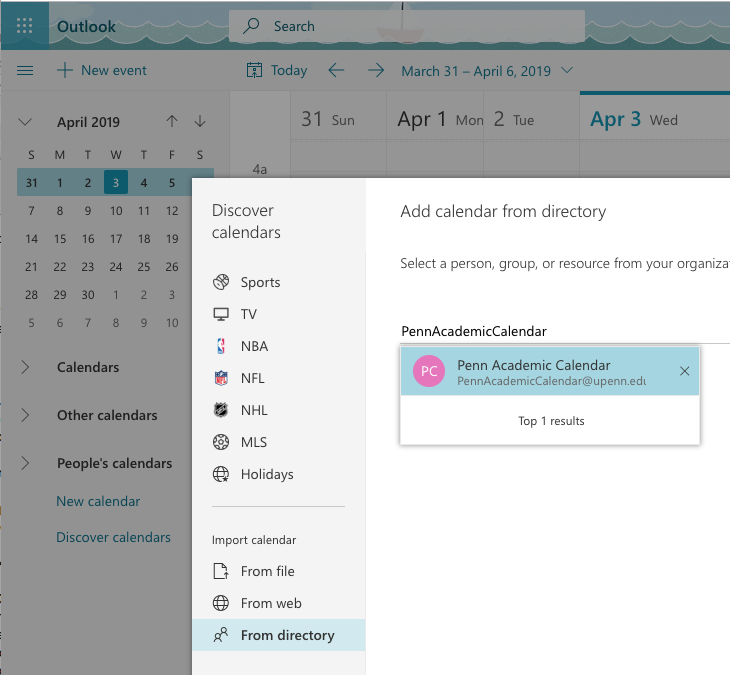
Task: Click the March 31 – April 6, 2019 label
Action: click(476, 71)
